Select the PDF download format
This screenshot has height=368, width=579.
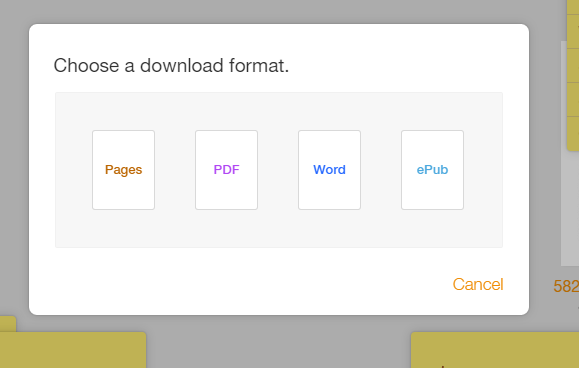click(x=226, y=170)
